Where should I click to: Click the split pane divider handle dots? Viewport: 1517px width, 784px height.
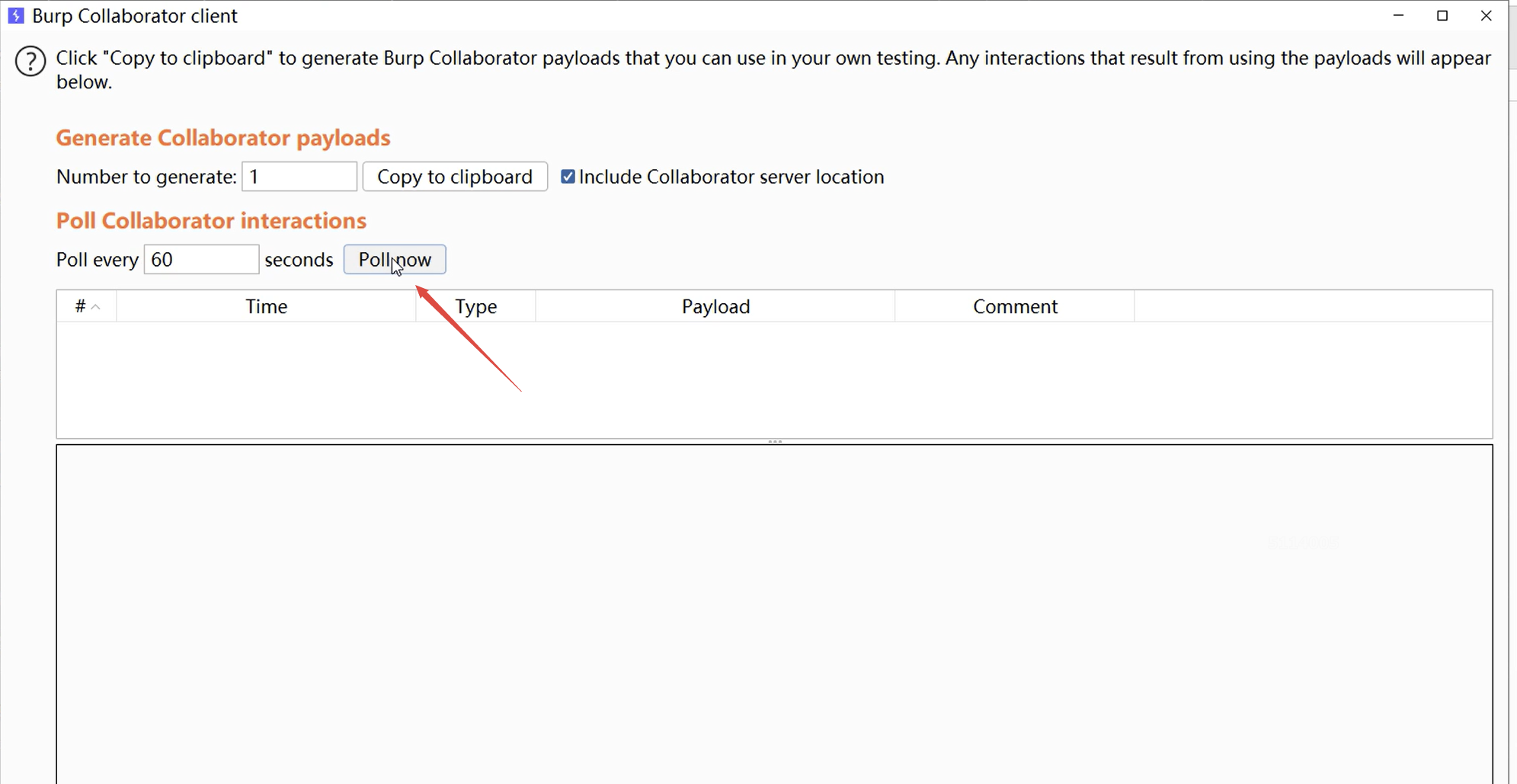[775, 441]
